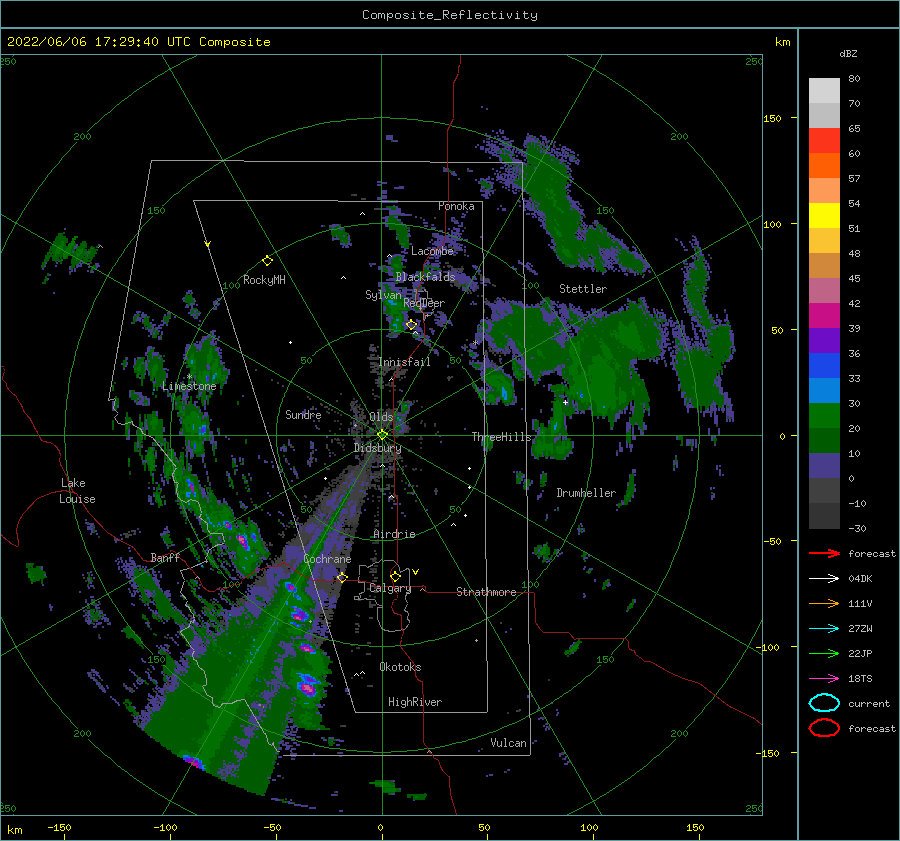The height and width of the screenshot is (841, 900).
Task: Click the 'Vulcan' city label
Action: pyautogui.click(x=509, y=743)
